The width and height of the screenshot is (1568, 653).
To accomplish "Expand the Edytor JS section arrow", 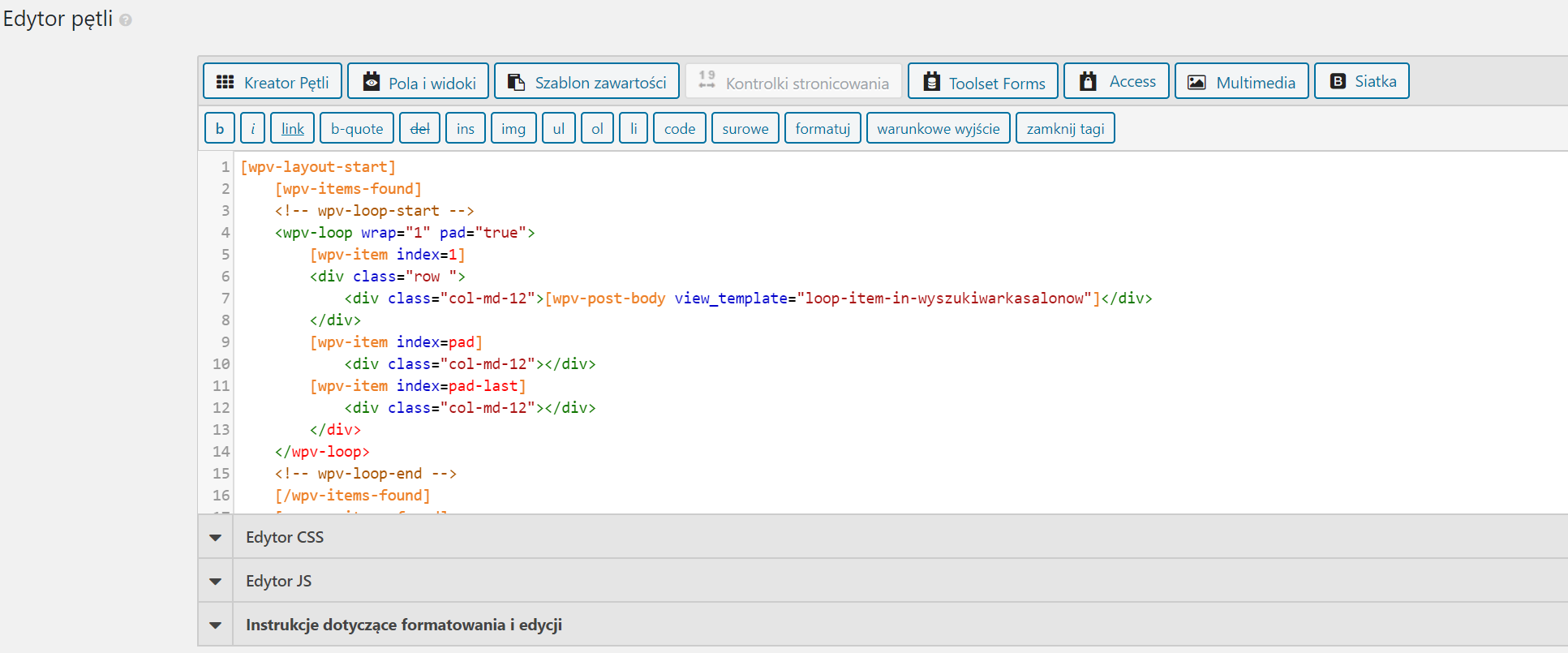I will (215, 581).
